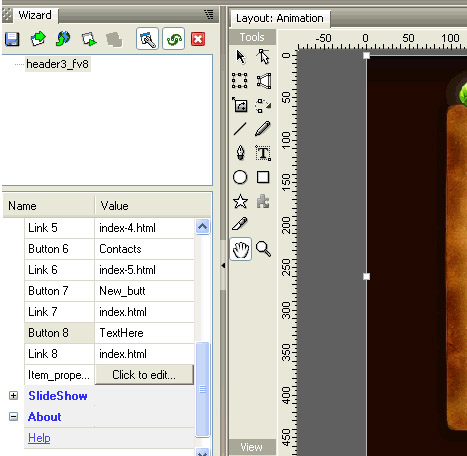The width and height of the screenshot is (467, 456).
Task: Open the Layout: Animation tab
Action: pos(280,18)
